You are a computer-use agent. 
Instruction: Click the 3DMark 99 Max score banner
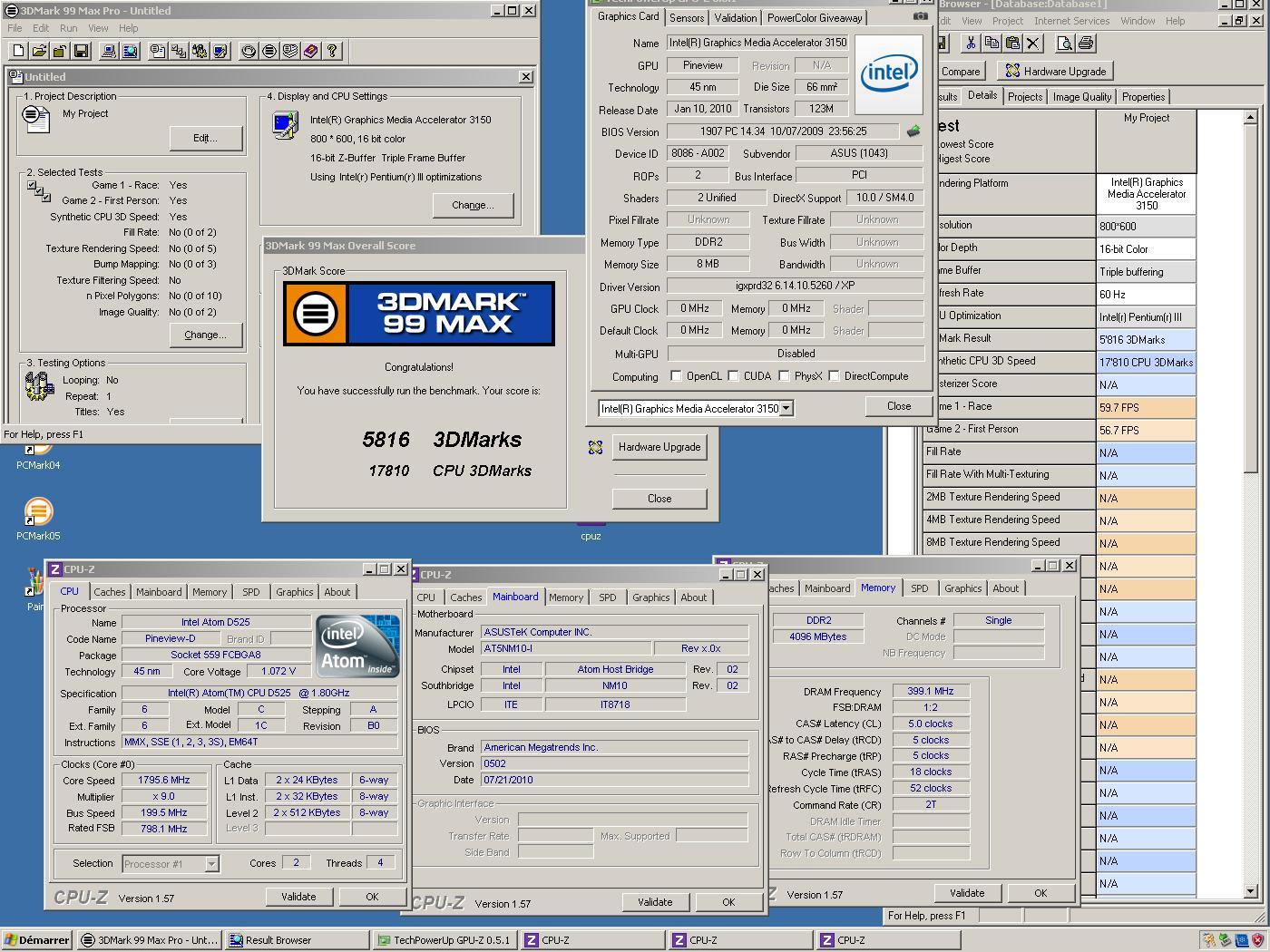coord(419,314)
